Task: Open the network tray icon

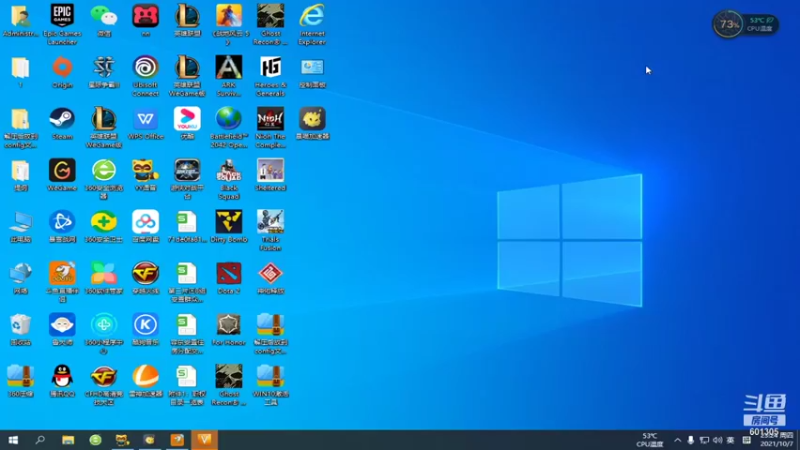Action: tap(705, 440)
